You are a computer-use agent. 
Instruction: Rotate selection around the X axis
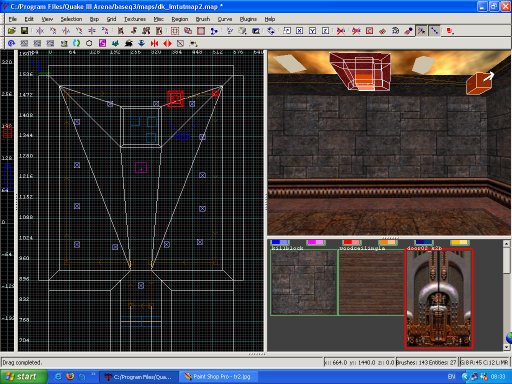point(53,31)
